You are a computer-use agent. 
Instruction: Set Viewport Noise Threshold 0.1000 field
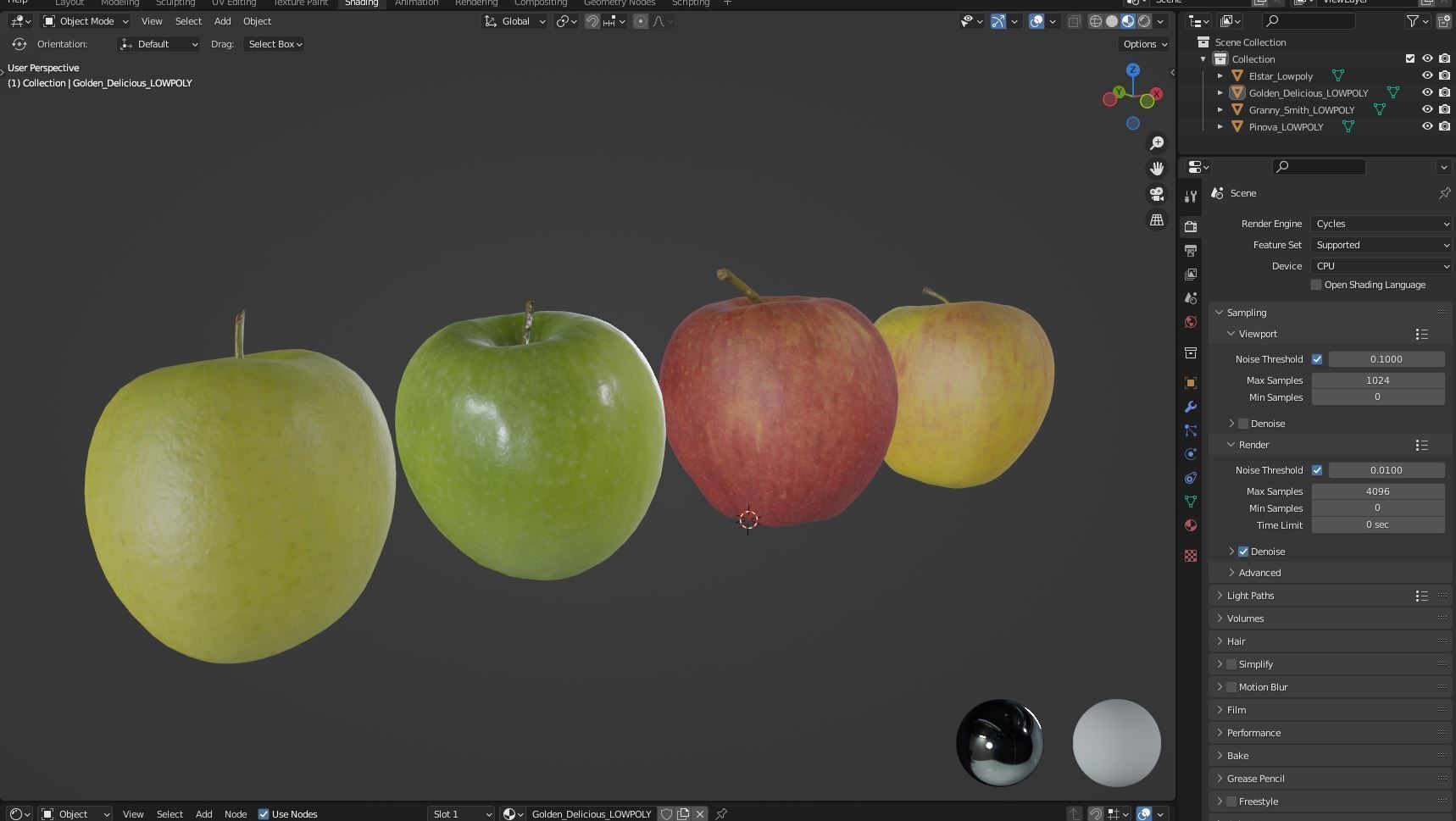pos(1386,359)
